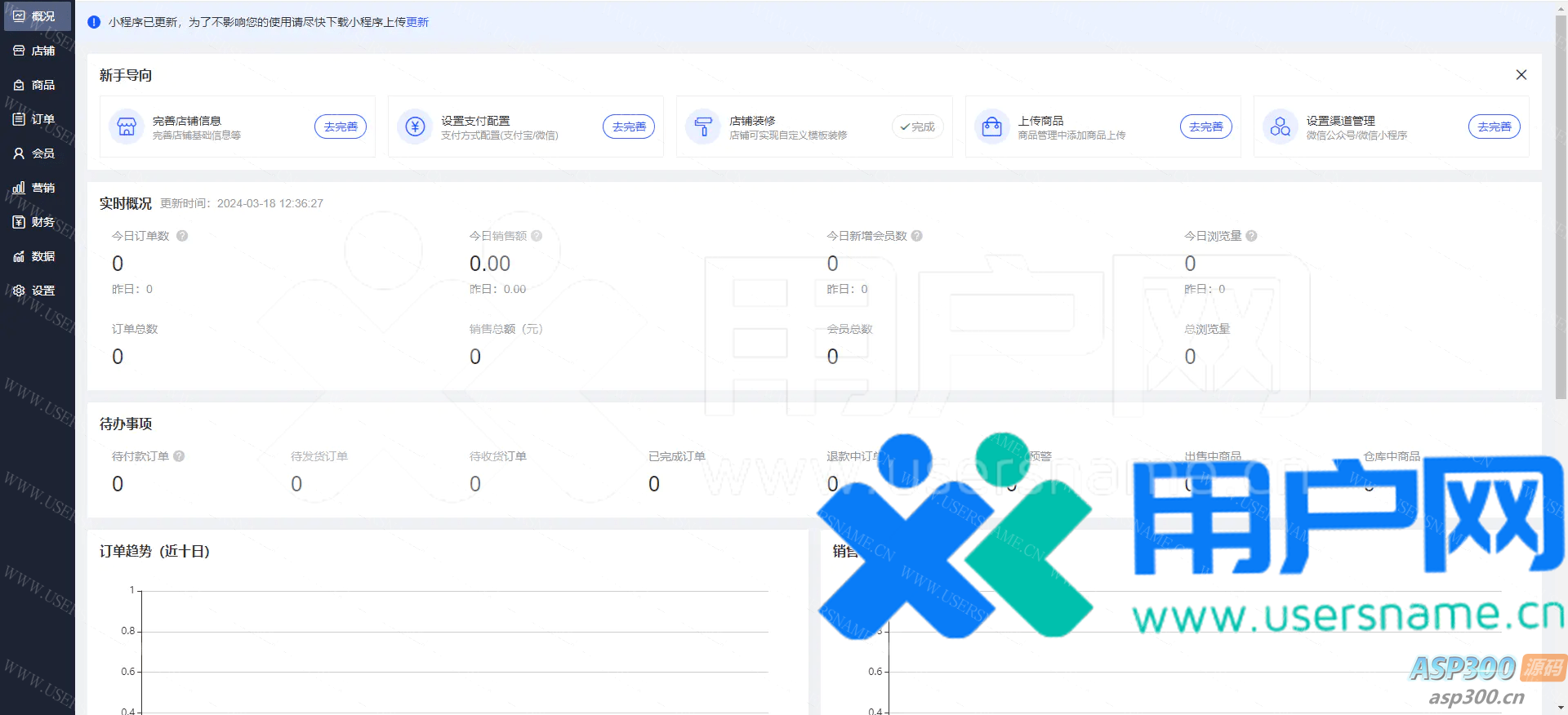Screen dimensions: 1568x715
Task: Click the page vertical scrollbar thumb
Action: [x=1561, y=206]
